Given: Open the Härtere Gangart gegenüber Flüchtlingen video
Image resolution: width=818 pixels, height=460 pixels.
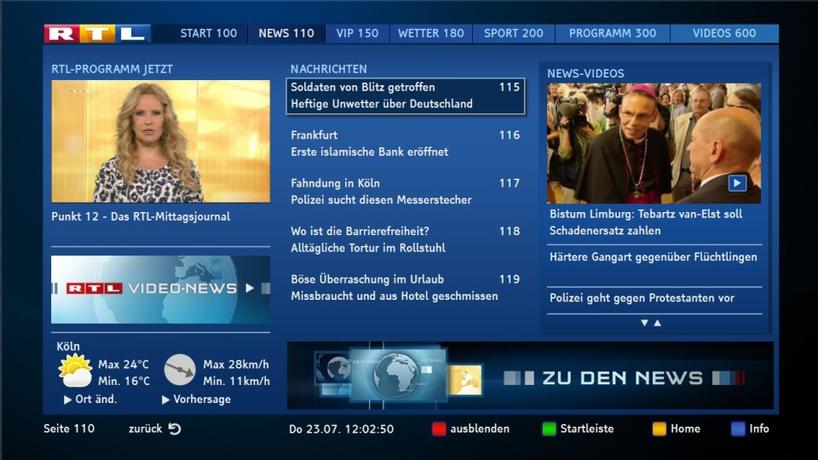Looking at the screenshot, I should [653, 257].
